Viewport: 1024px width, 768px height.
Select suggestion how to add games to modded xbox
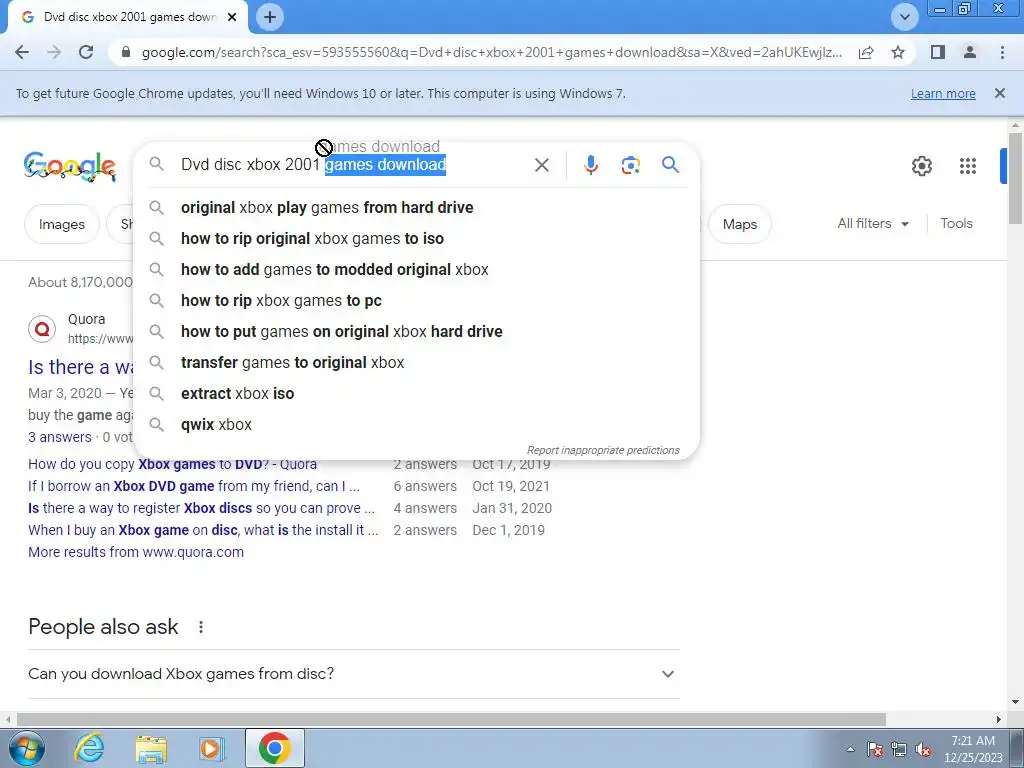click(416, 270)
